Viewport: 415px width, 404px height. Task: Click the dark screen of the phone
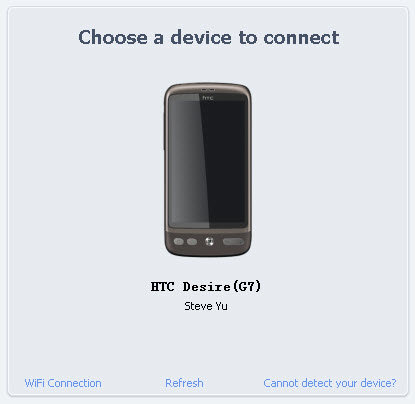coord(208,160)
